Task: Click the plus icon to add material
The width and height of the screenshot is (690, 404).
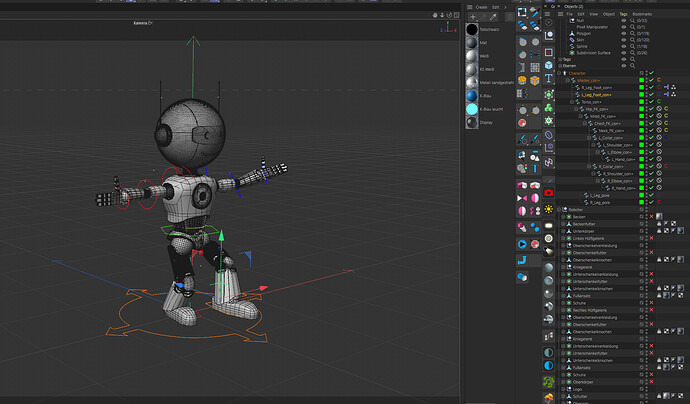Action: click(x=473, y=17)
